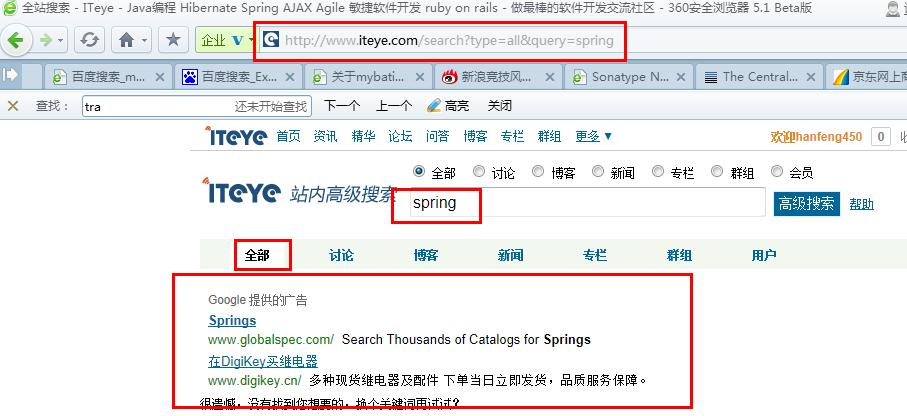Expand the 更多 dropdown menu
Screen dimensions: 907x416
(x=593, y=137)
